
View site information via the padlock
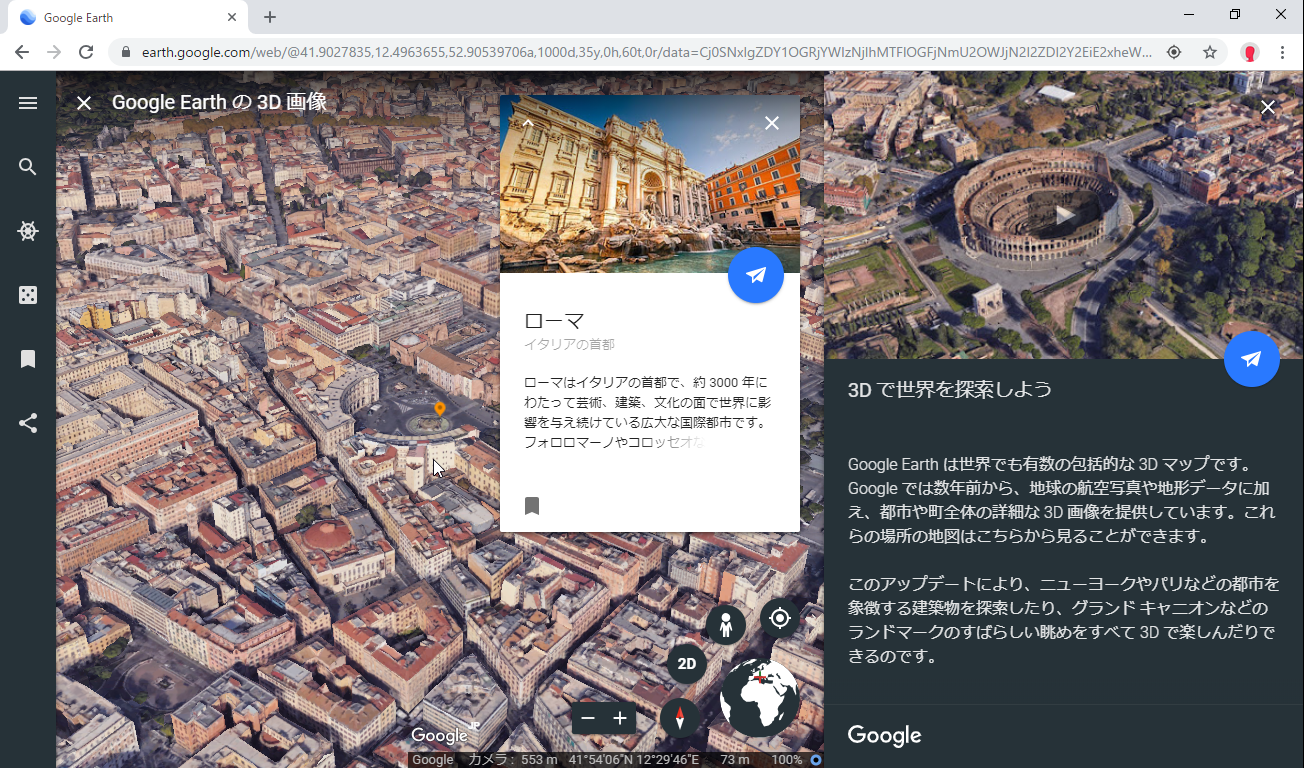[126, 52]
